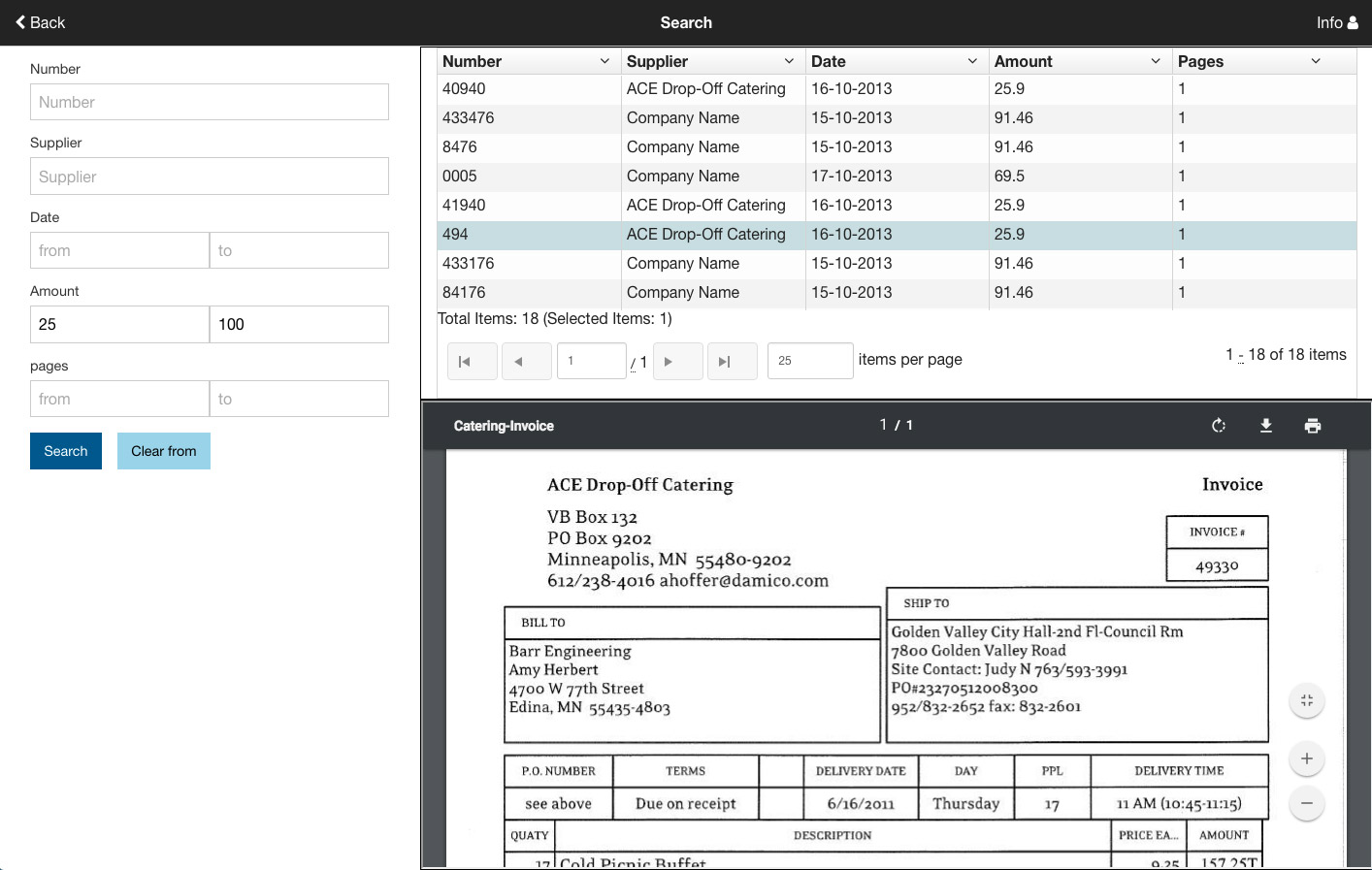
Task: Go back using the Back arrow
Action: click(x=40, y=22)
